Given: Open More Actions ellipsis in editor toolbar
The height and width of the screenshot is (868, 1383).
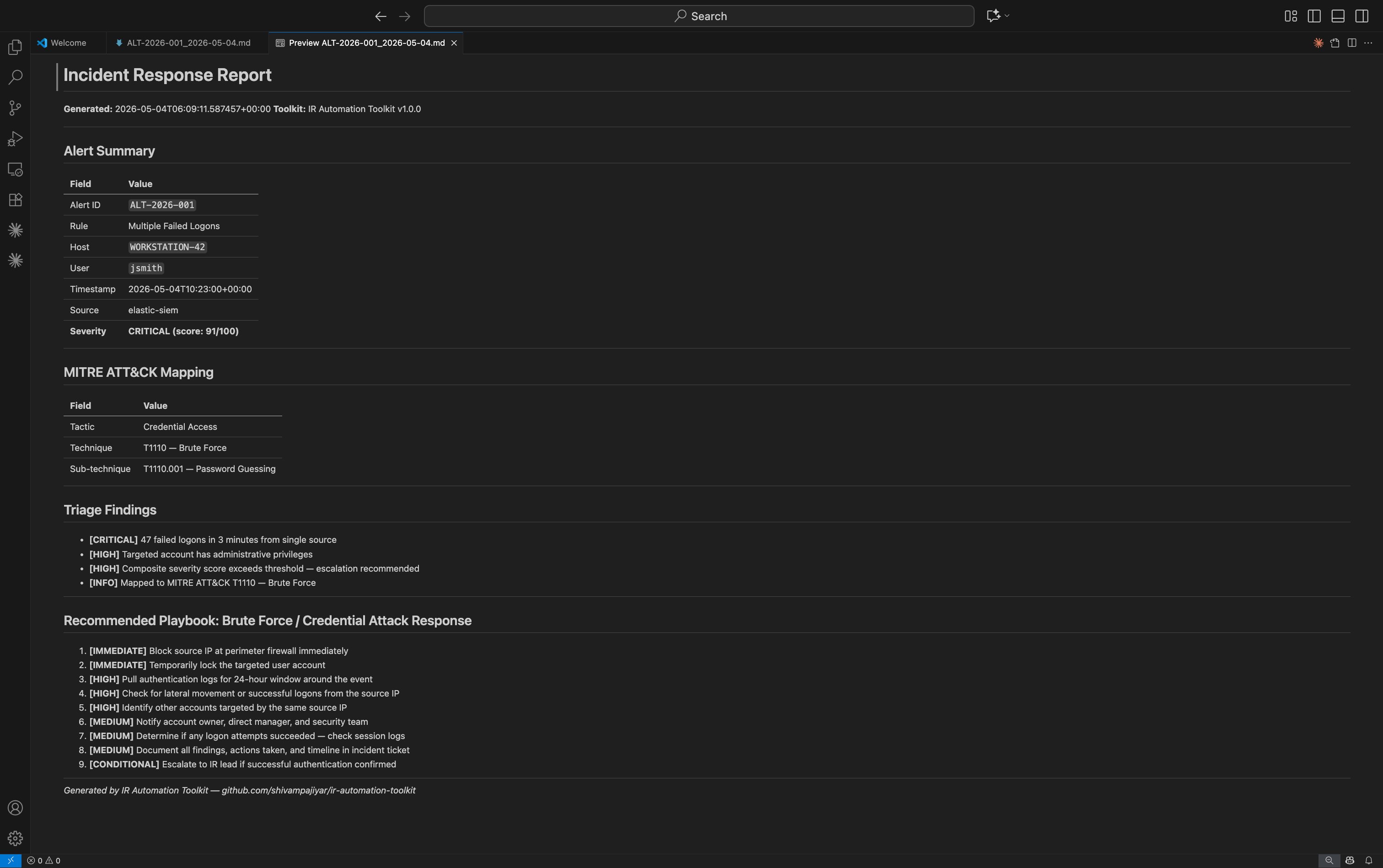Looking at the screenshot, I should pos(1368,43).
